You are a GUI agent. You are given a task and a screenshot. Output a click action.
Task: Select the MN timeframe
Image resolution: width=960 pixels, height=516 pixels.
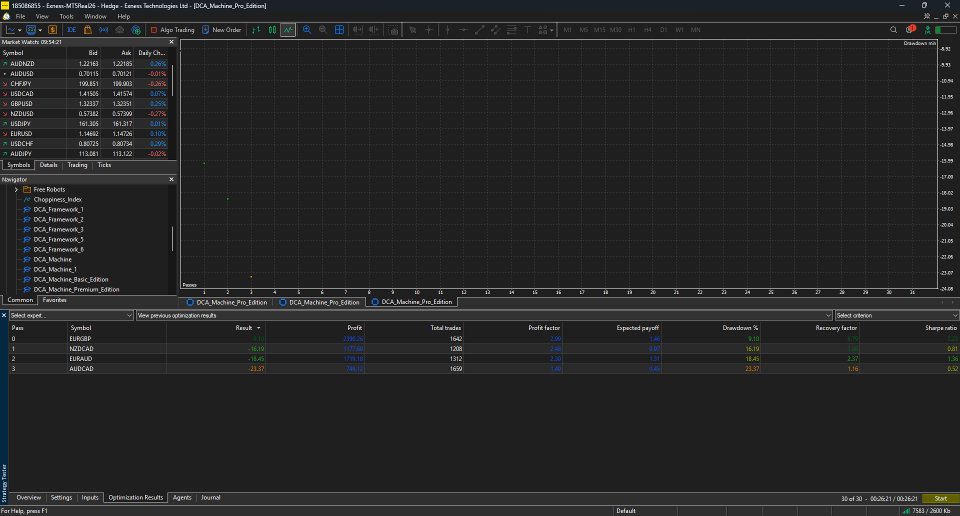coord(696,29)
